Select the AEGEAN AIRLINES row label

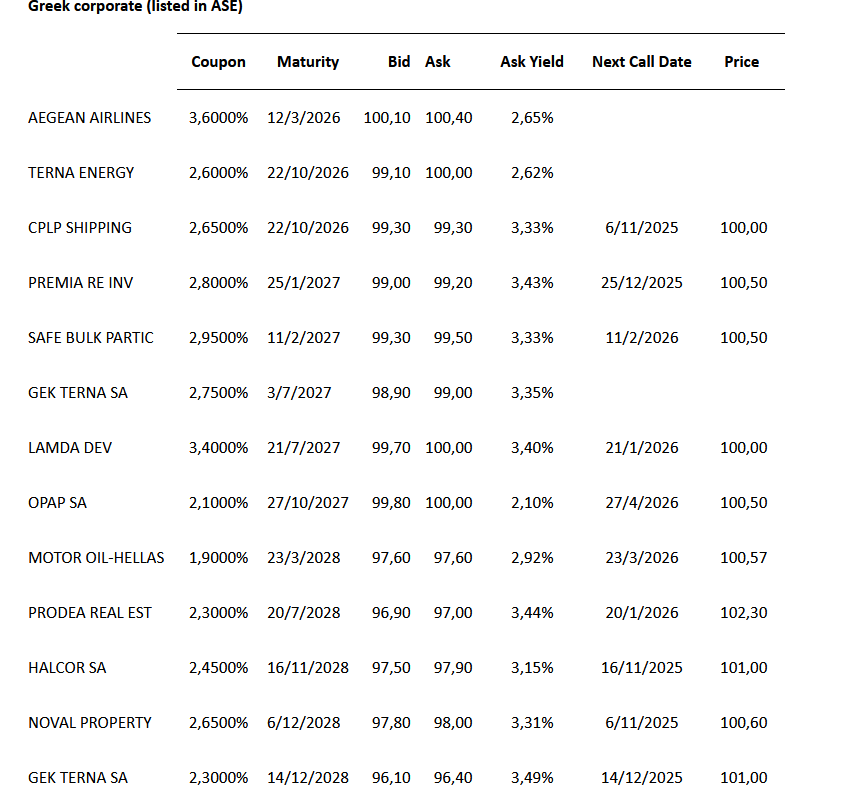coord(90,118)
